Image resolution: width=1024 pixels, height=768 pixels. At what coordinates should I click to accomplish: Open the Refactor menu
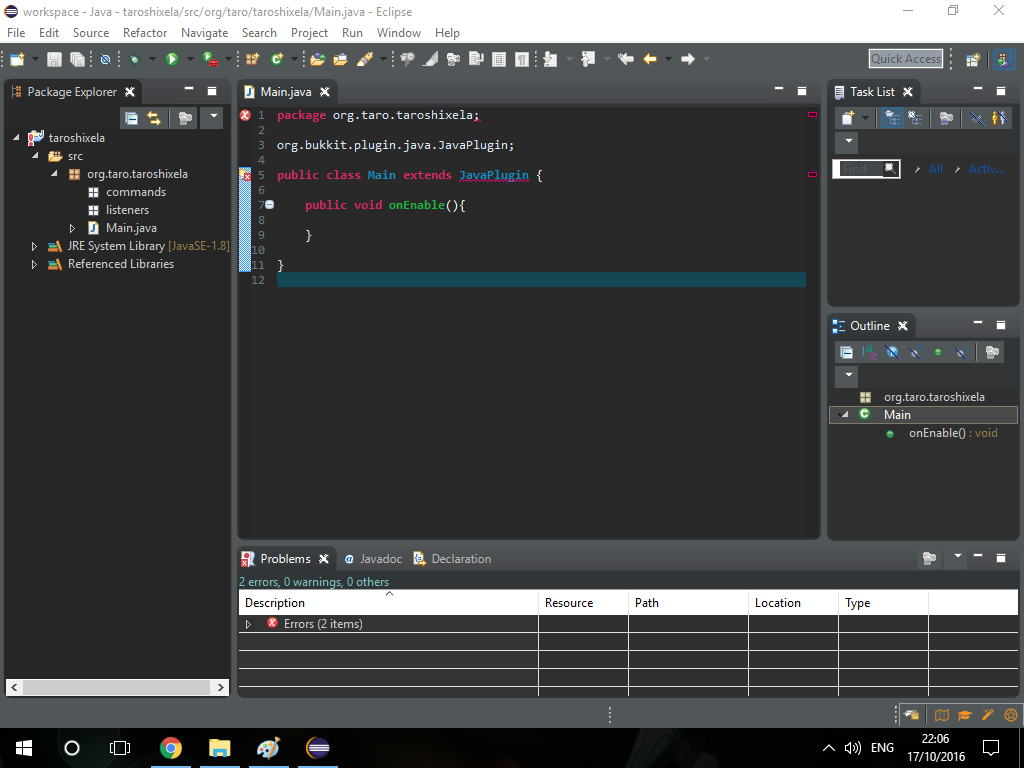[145, 33]
